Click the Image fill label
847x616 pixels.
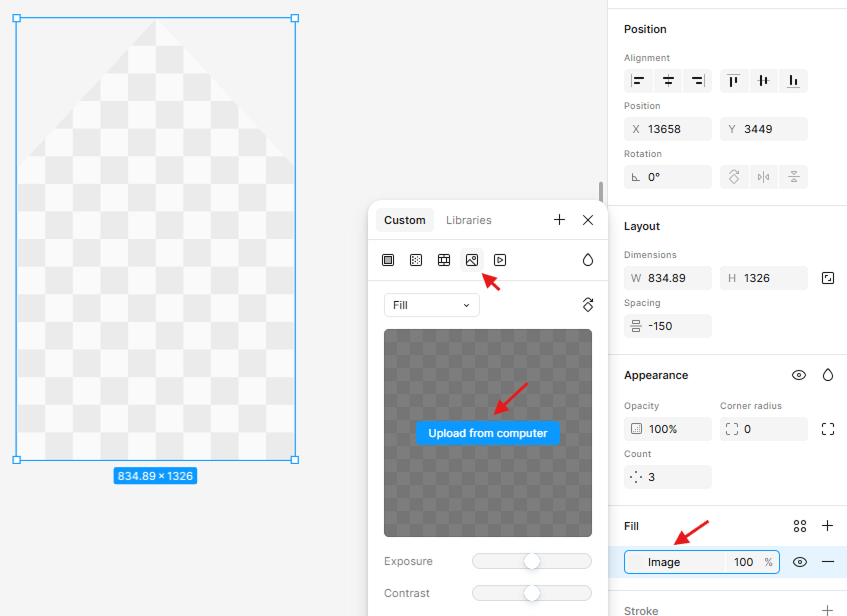(664, 562)
